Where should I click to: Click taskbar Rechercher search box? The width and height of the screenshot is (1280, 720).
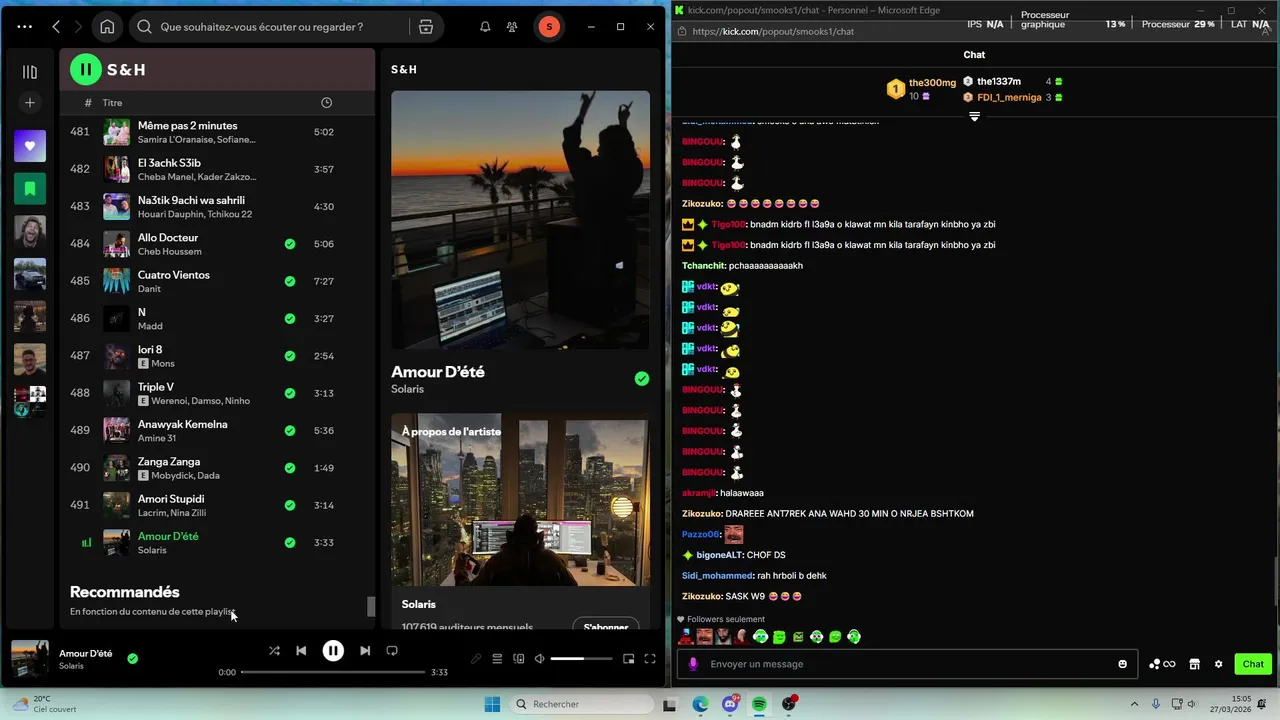point(582,704)
